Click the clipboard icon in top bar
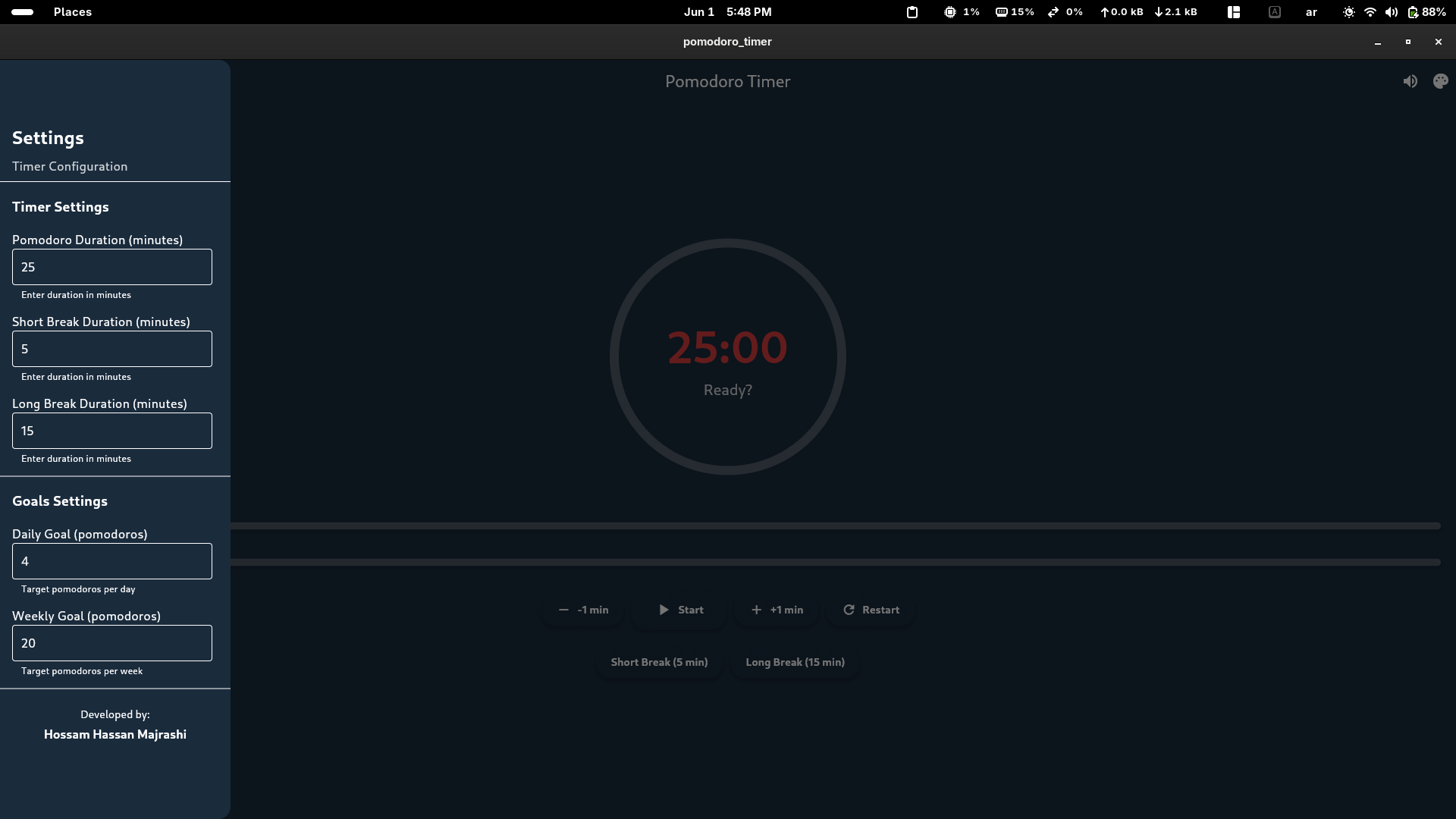The image size is (1456, 819). [x=912, y=12]
